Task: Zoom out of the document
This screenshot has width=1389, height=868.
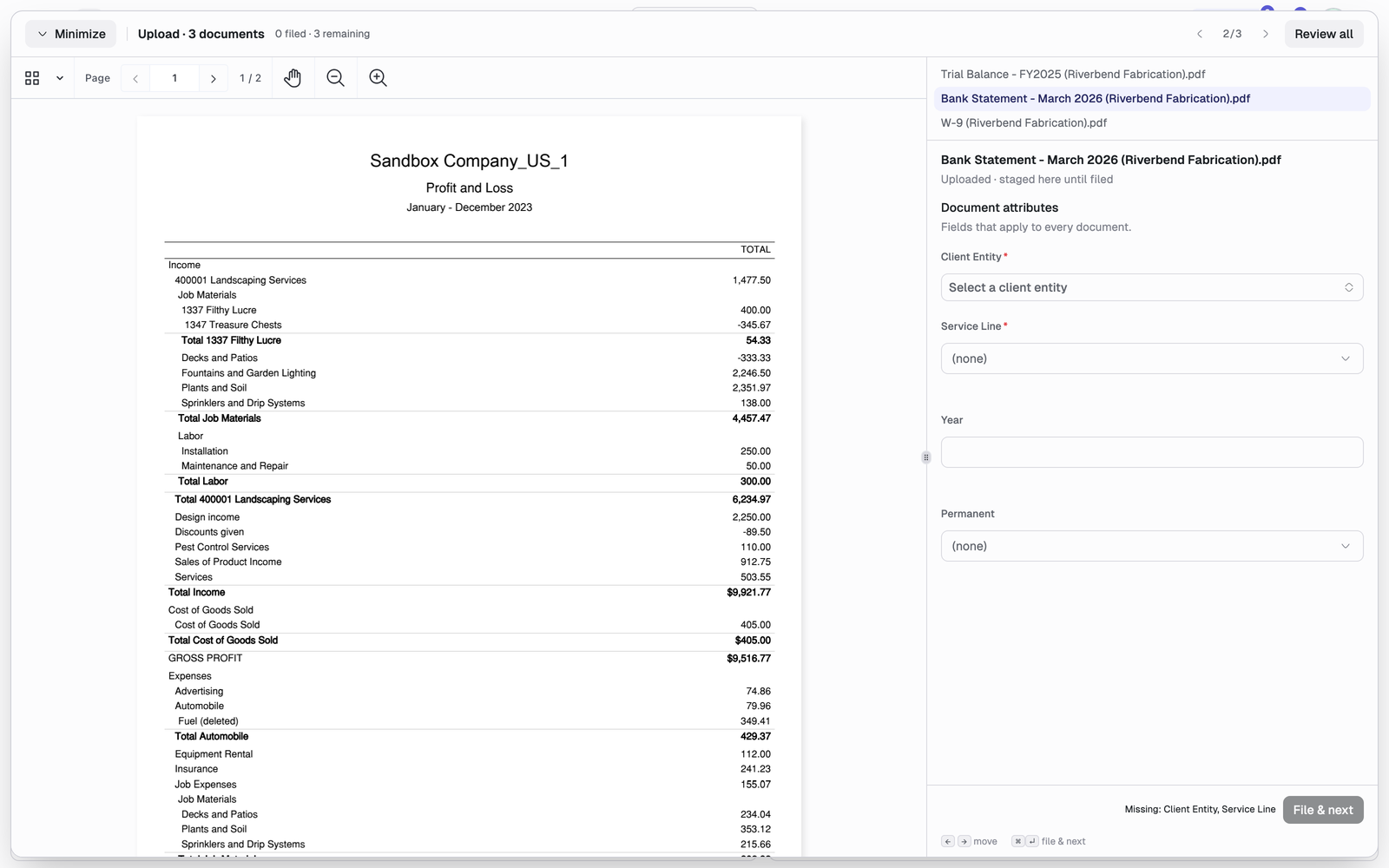Action: click(335, 78)
